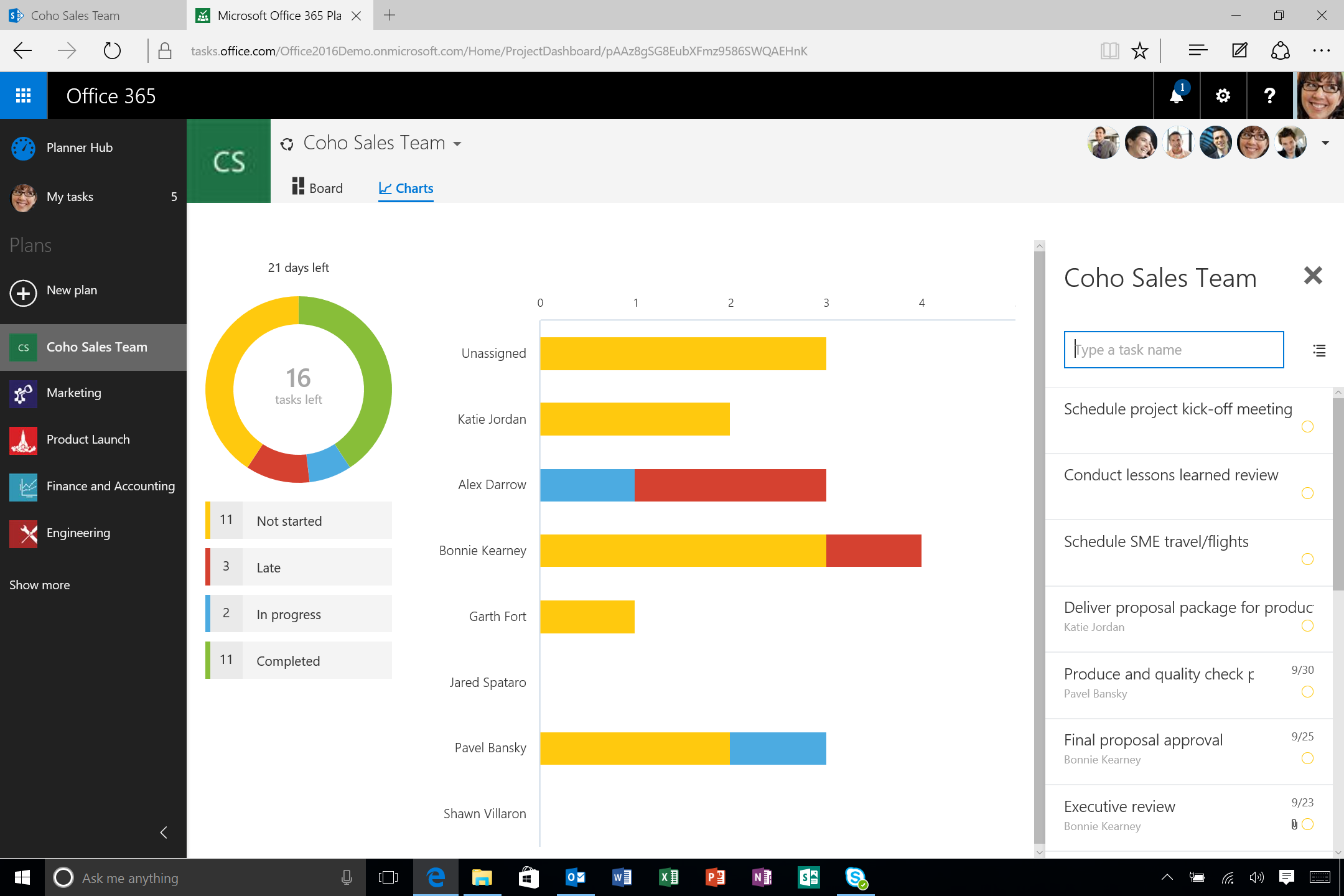Toggle completion circle for Schedule SME travel
The image size is (1344, 896).
coord(1309,557)
